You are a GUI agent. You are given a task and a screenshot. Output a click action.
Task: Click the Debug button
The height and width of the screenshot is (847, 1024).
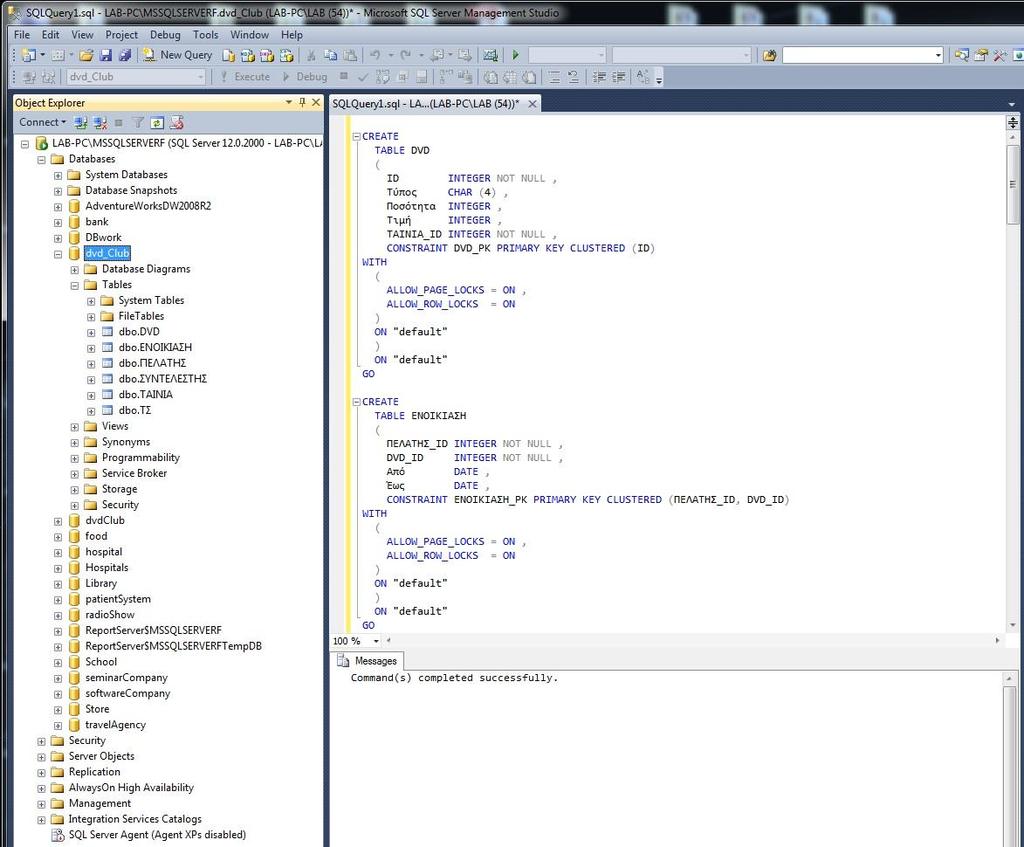(304, 77)
